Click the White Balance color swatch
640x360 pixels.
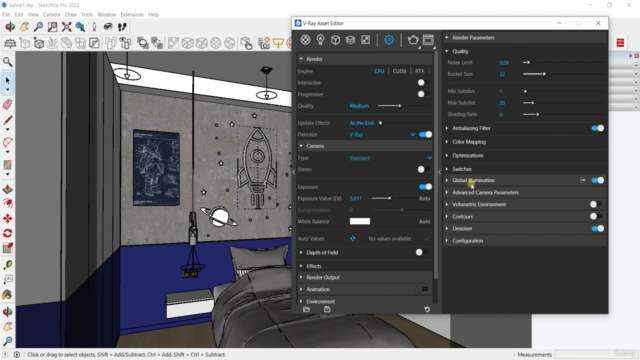[360, 221]
